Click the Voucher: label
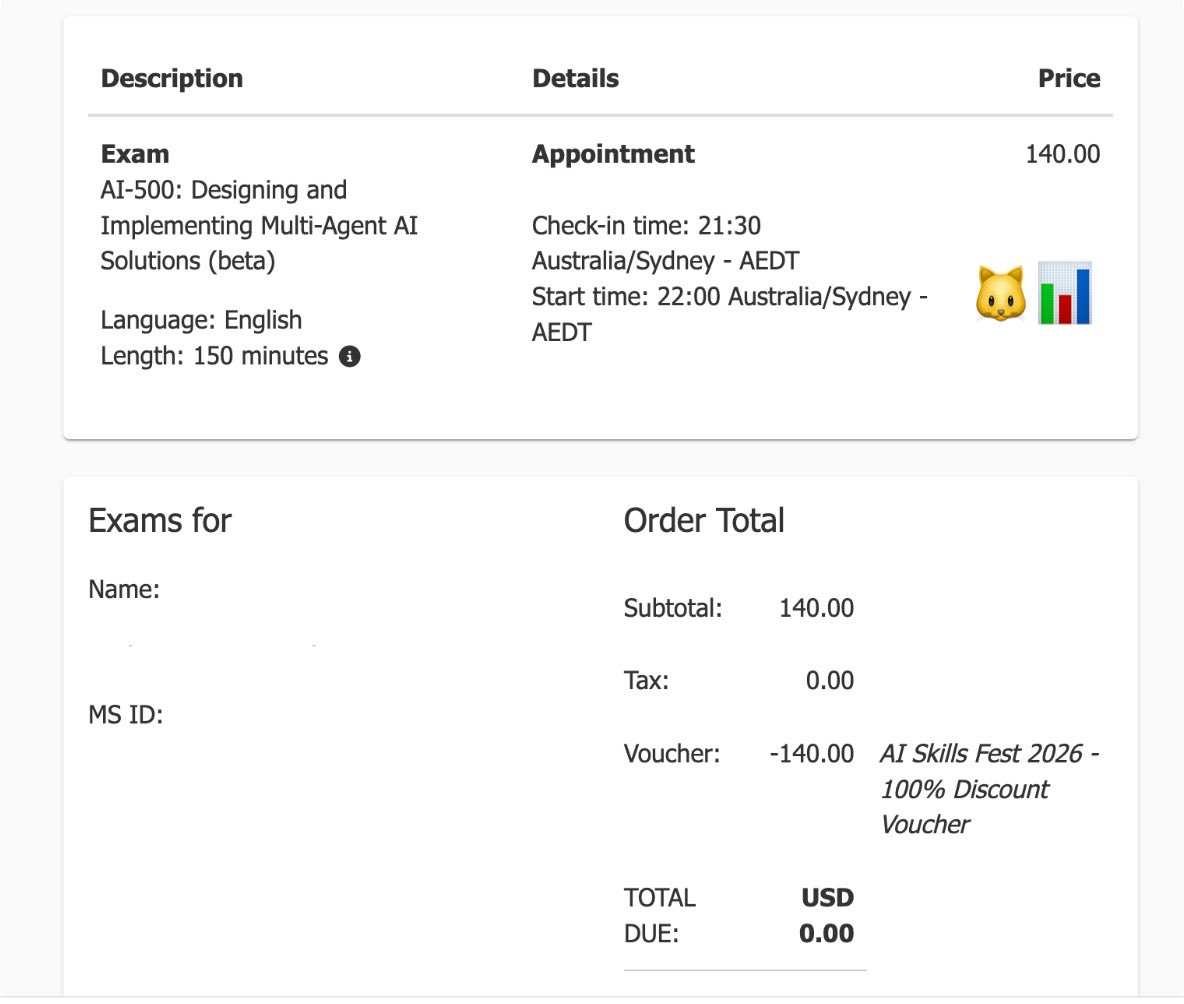Image resolution: width=1184 pixels, height=1004 pixels. pyautogui.click(x=672, y=753)
